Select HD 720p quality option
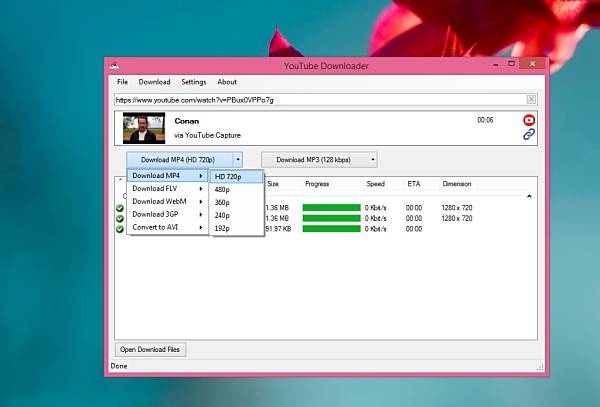This screenshot has width=600, height=407. (236, 177)
